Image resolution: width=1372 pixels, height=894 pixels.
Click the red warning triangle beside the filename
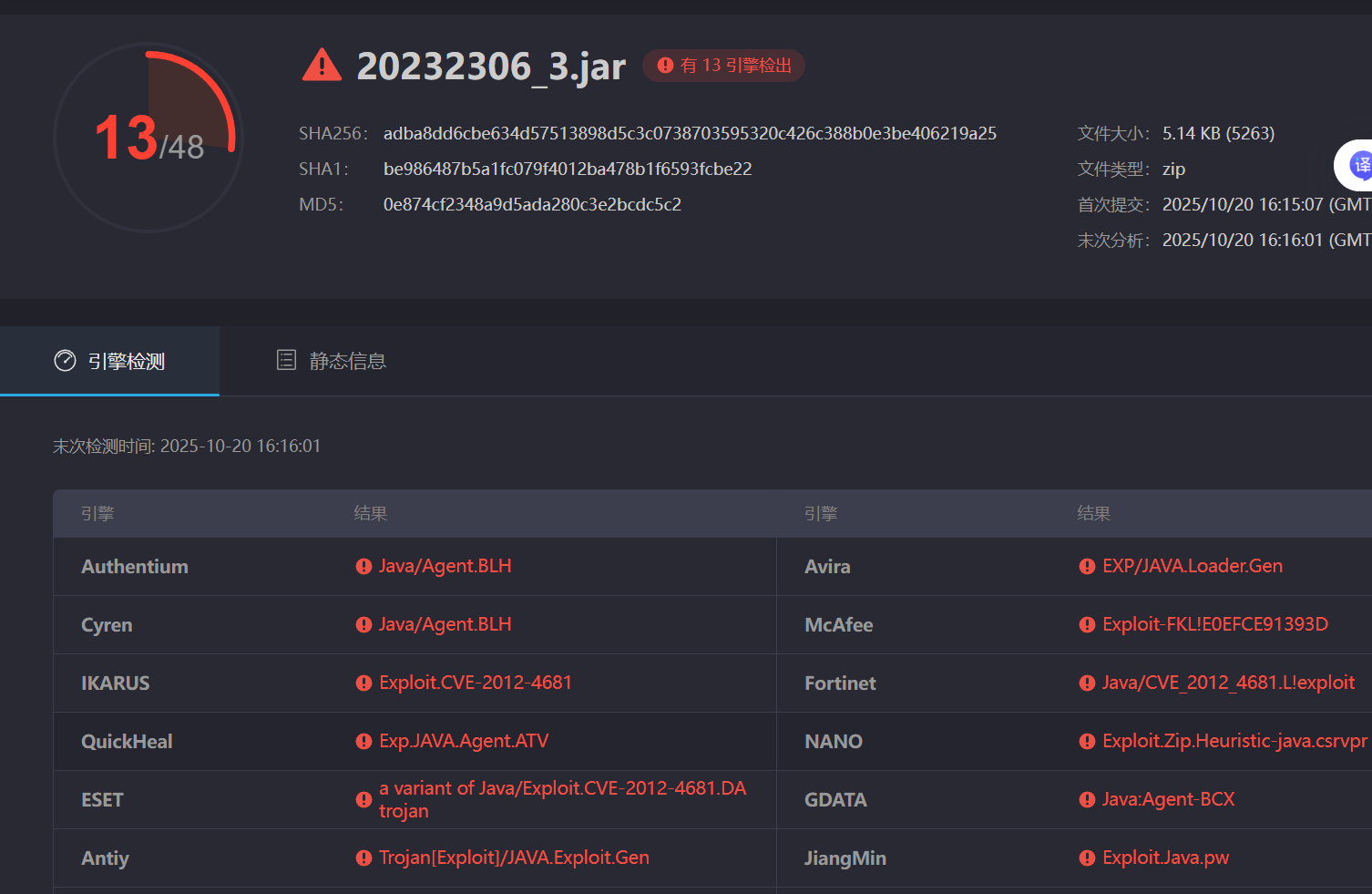click(x=322, y=65)
